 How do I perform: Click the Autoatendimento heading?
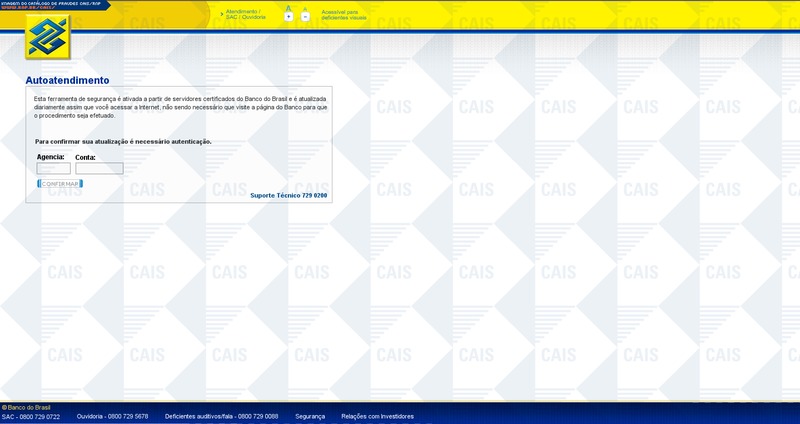coord(67,80)
